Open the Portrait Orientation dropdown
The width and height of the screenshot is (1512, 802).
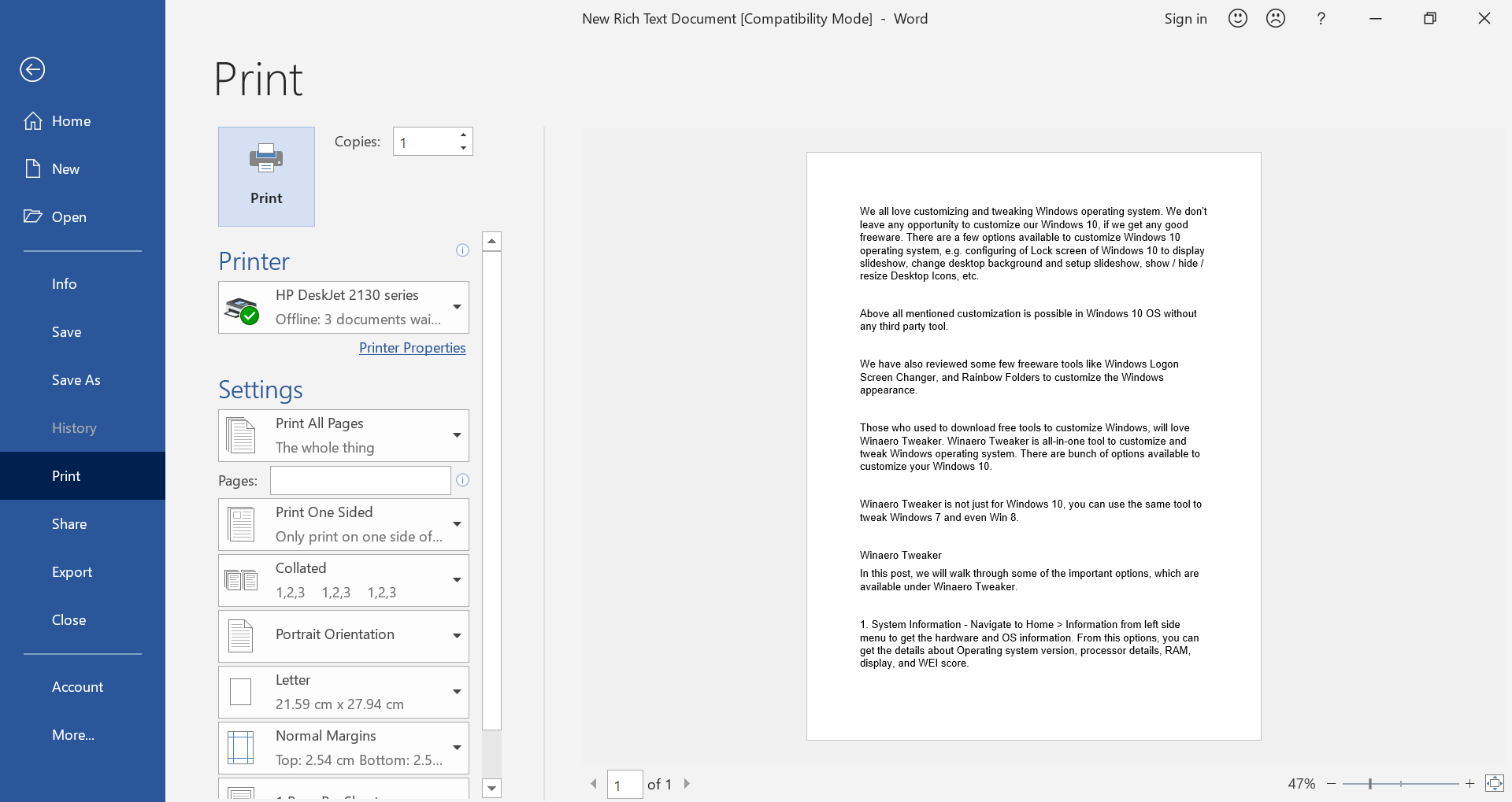click(456, 636)
